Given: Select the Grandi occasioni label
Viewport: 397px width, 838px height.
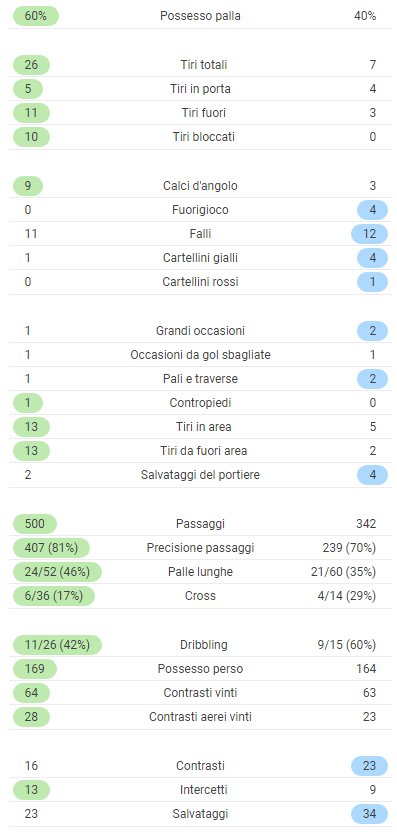Looking at the screenshot, I should [x=200, y=331].
